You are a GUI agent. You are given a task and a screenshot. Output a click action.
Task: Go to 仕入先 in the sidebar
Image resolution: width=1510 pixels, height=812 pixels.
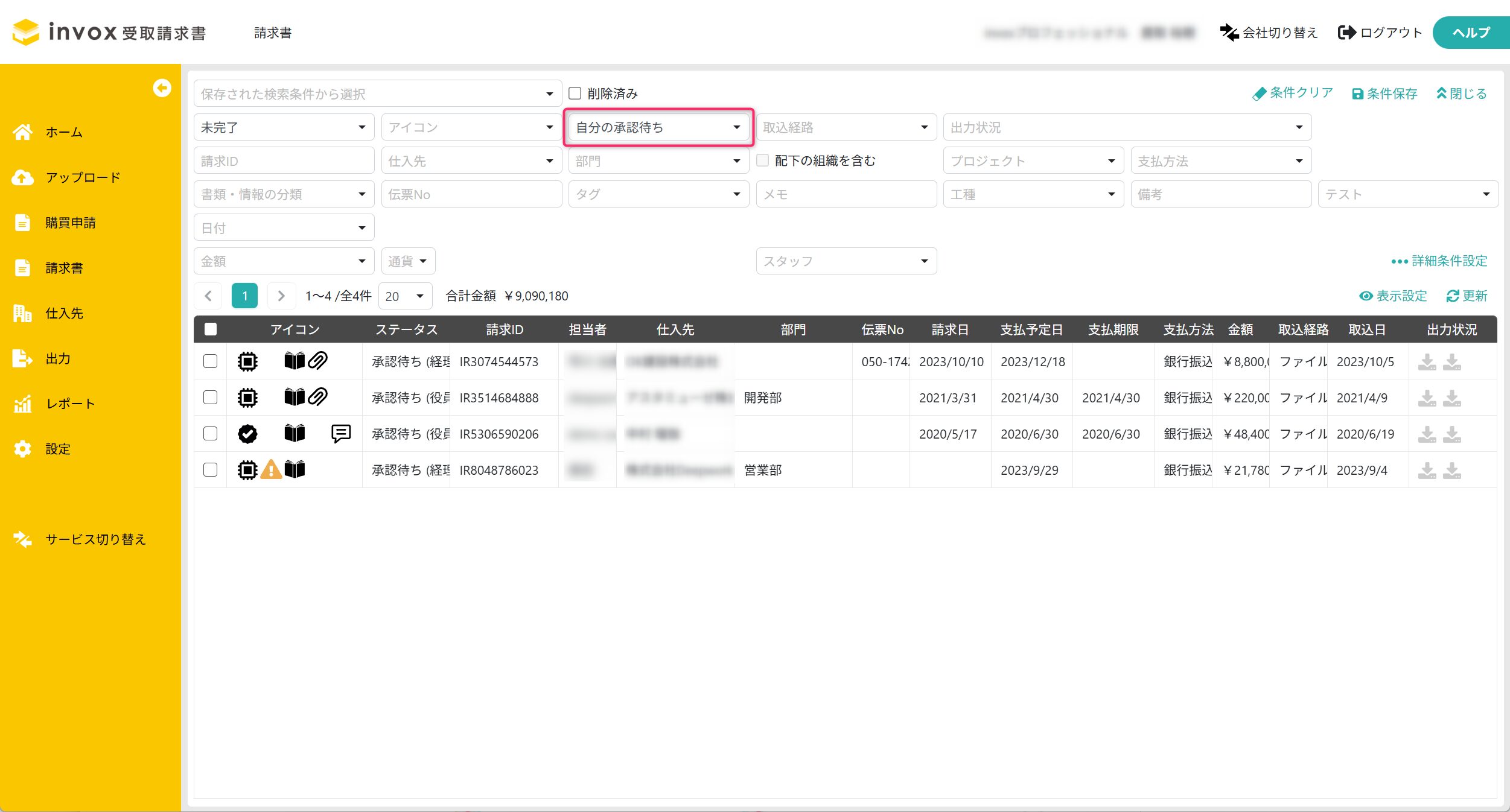pyautogui.click(x=64, y=313)
